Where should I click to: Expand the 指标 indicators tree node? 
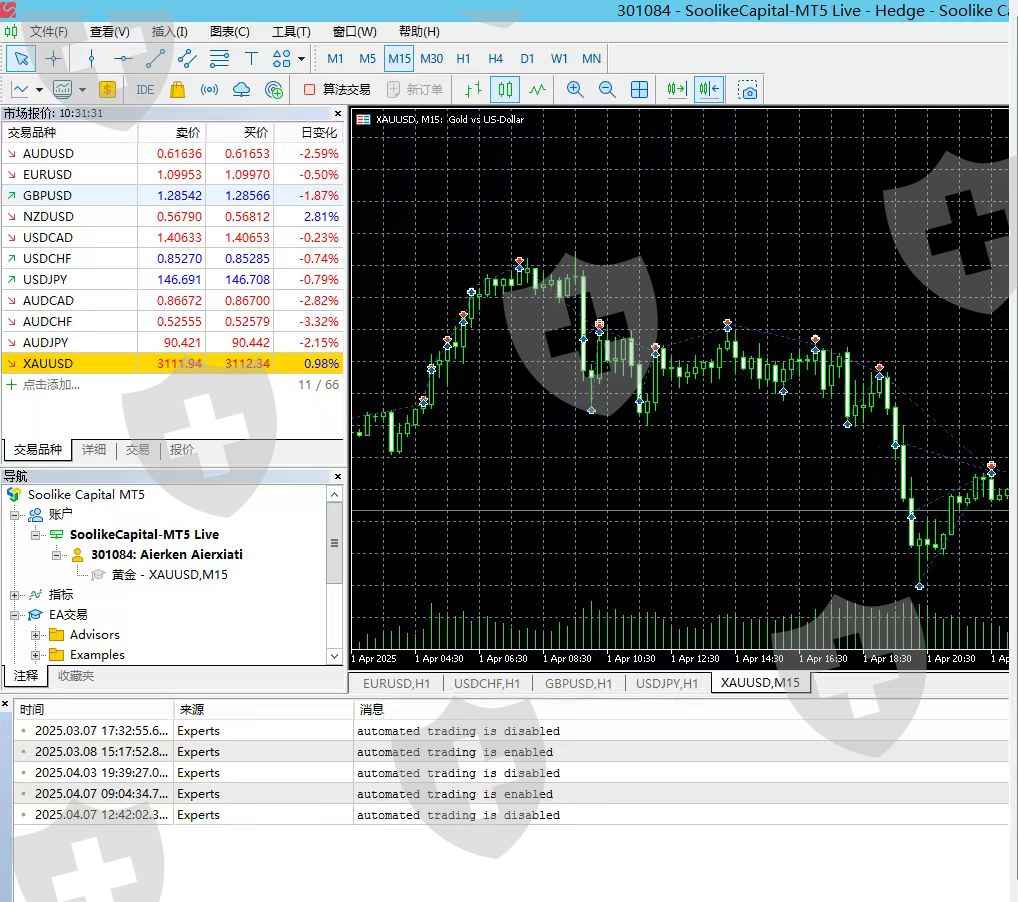(x=16, y=595)
